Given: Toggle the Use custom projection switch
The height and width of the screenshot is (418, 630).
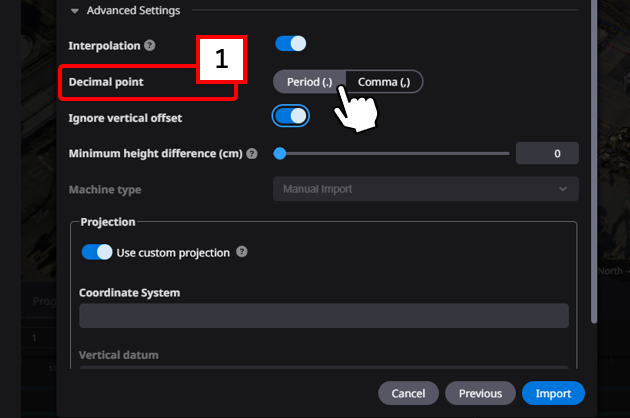Looking at the screenshot, I should pyautogui.click(x=97, y=252).
